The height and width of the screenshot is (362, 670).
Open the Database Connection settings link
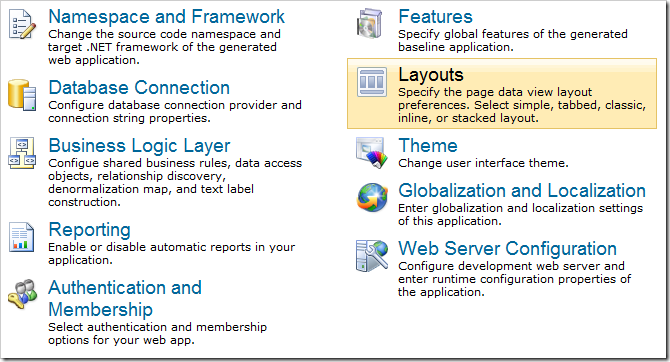coord(139,88)
